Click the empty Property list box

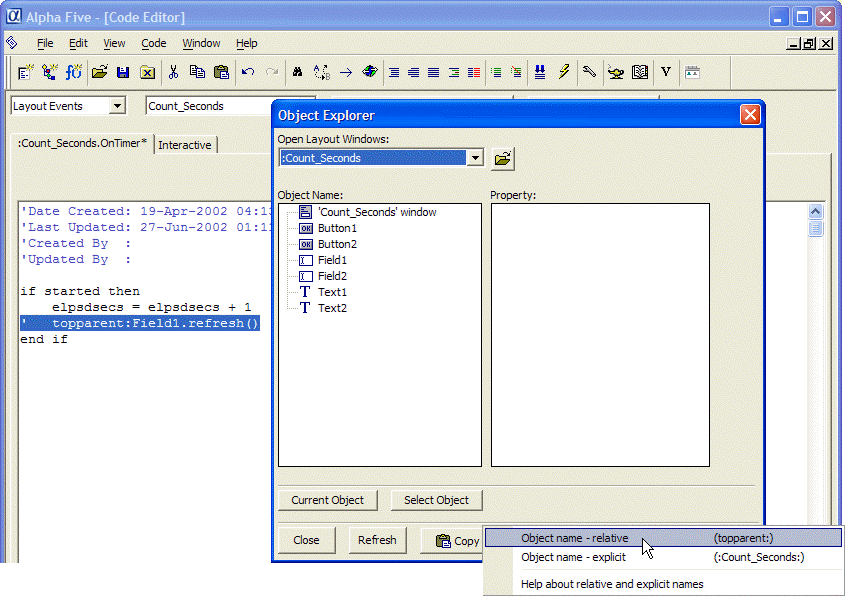(600, 335)
